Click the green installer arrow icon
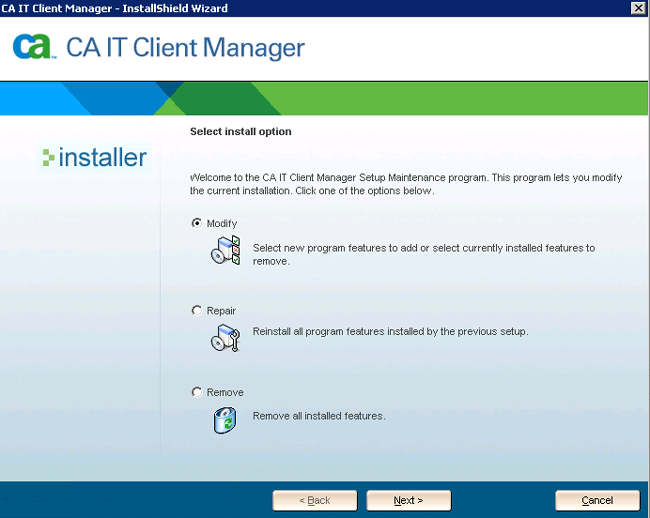 point(49,157)
